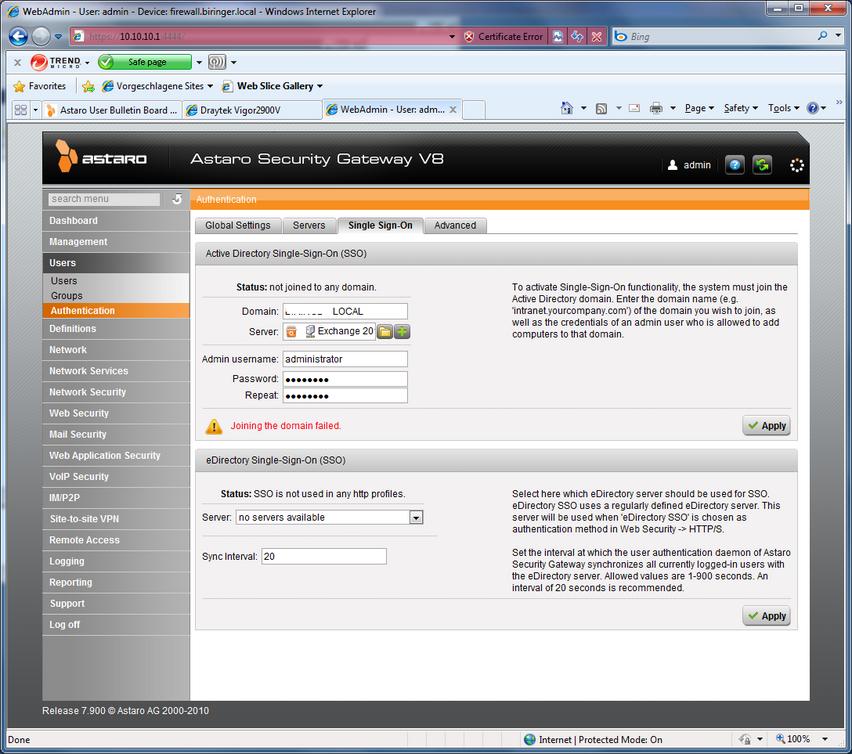Viewport: 852px width, 754px height.
Task: Click the Repeat password field
Action: pos(345,395)
